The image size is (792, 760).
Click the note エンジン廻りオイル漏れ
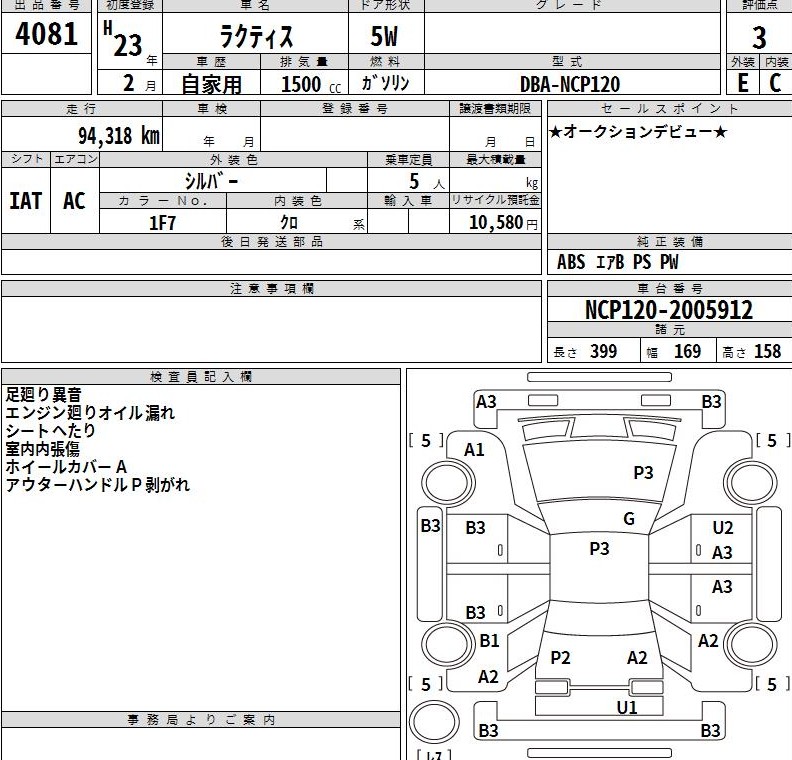click(90, 413)
